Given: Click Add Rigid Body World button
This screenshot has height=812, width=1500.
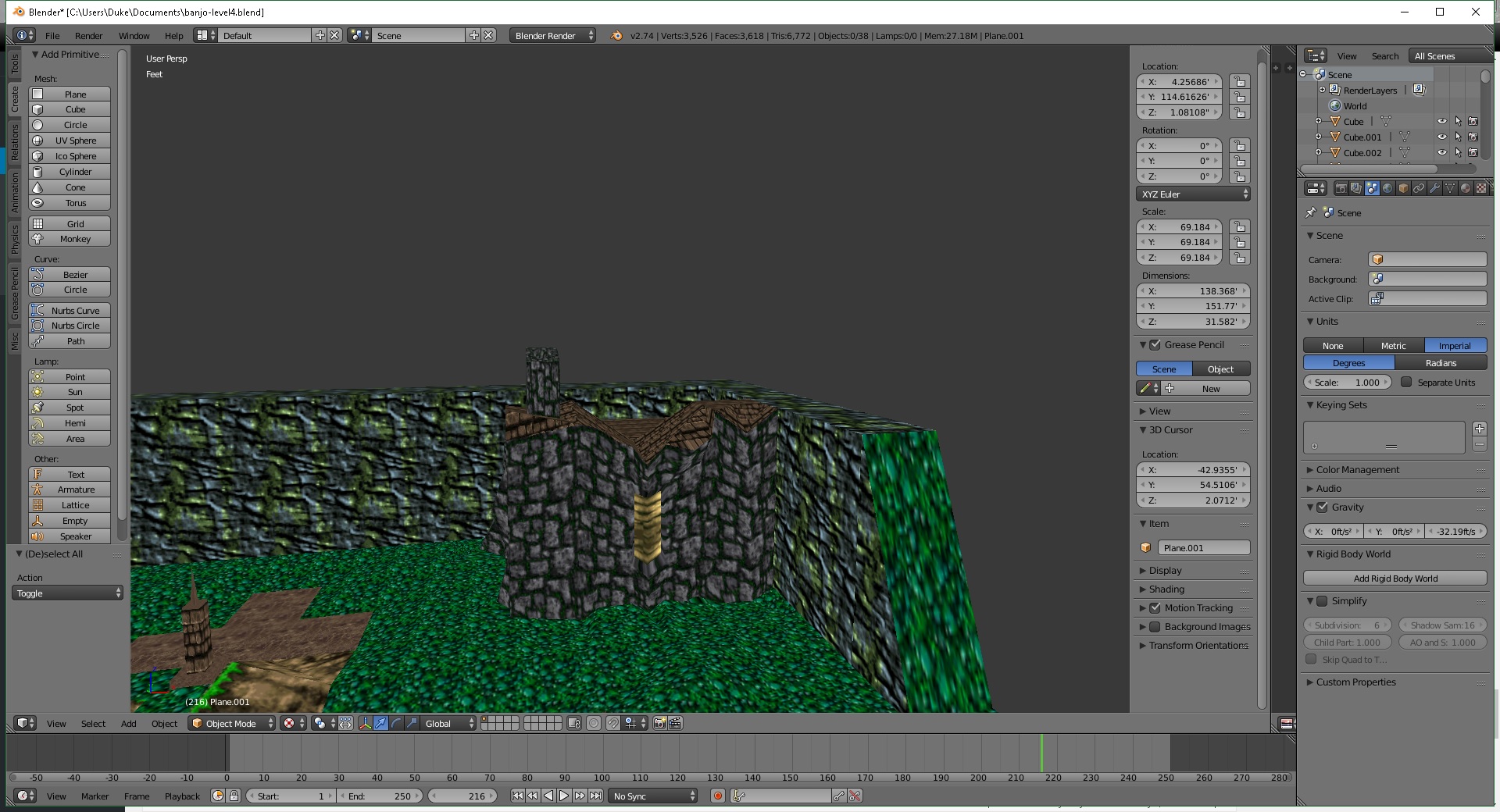Looking at the screenshot, I should (x=1395, y=579).
